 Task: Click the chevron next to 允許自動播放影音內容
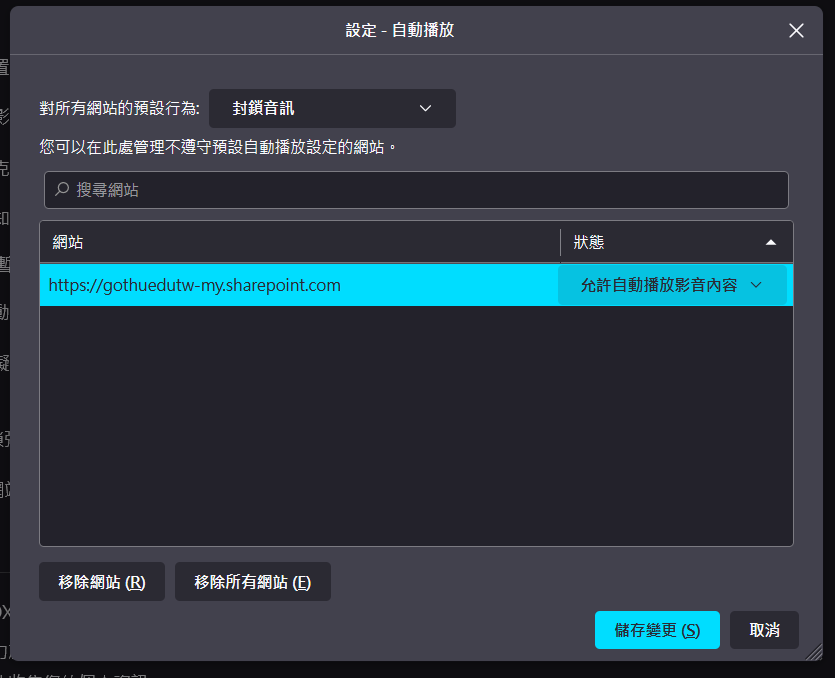point(756,285)
